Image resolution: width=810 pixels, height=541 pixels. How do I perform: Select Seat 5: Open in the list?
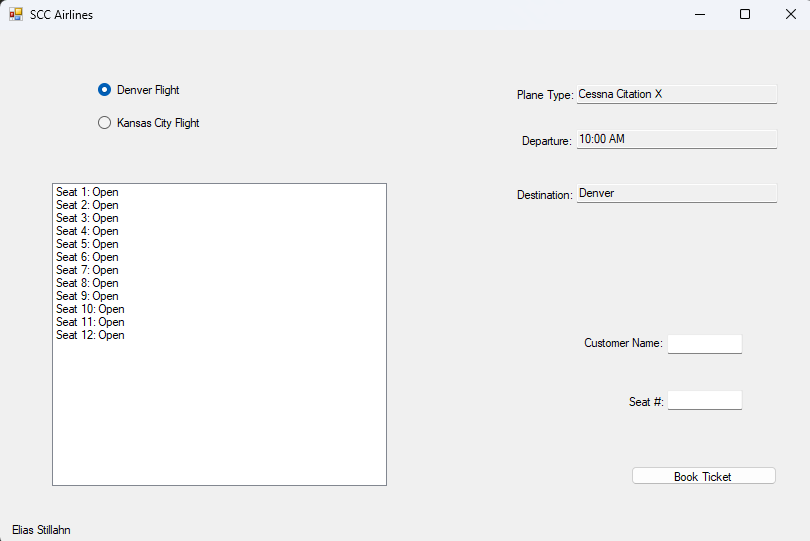point(87,244)
